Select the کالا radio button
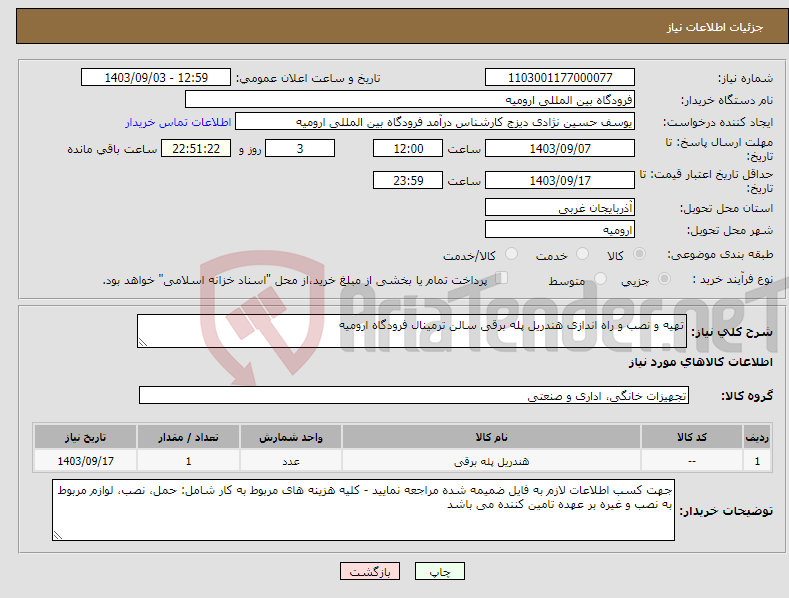 pyautogui.click(x=639, y=254)
